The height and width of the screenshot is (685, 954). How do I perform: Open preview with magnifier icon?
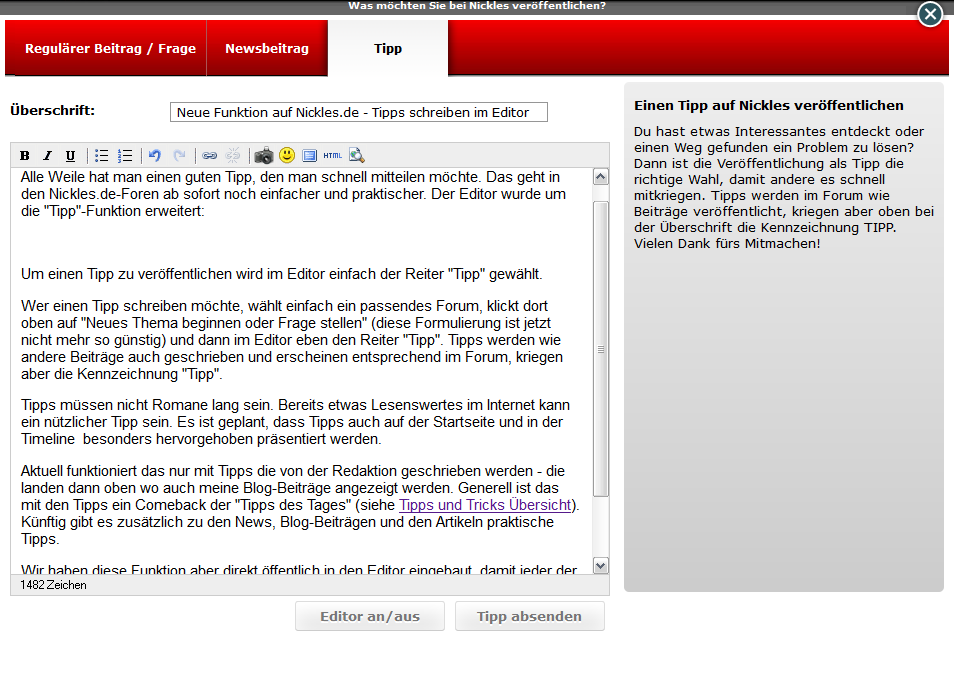(357, 156)
